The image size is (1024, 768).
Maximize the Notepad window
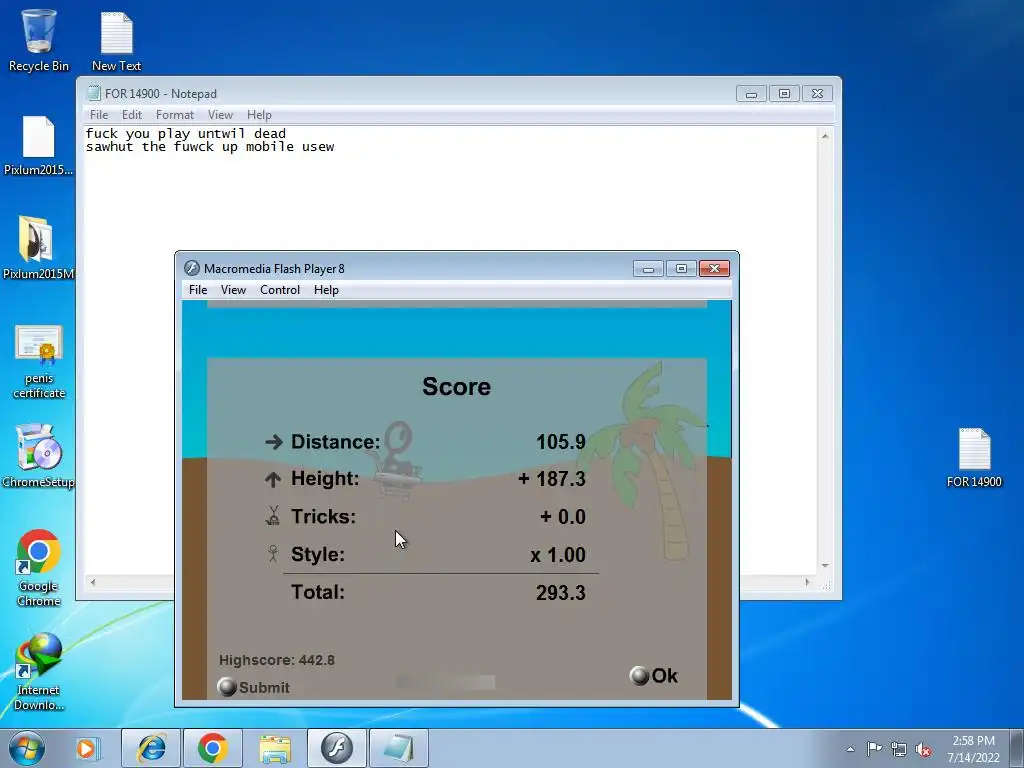784,93
